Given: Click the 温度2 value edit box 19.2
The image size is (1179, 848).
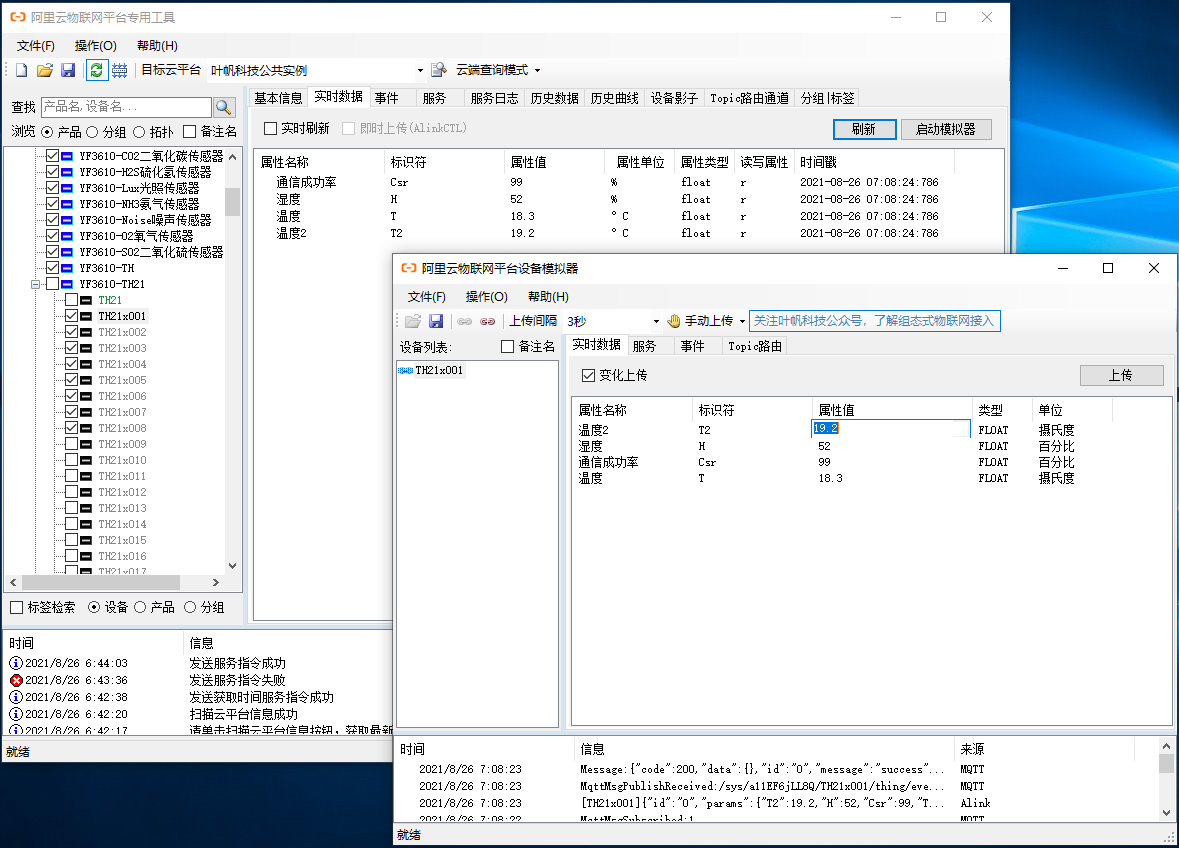Looking at the screenshot, I should [891, 429].
